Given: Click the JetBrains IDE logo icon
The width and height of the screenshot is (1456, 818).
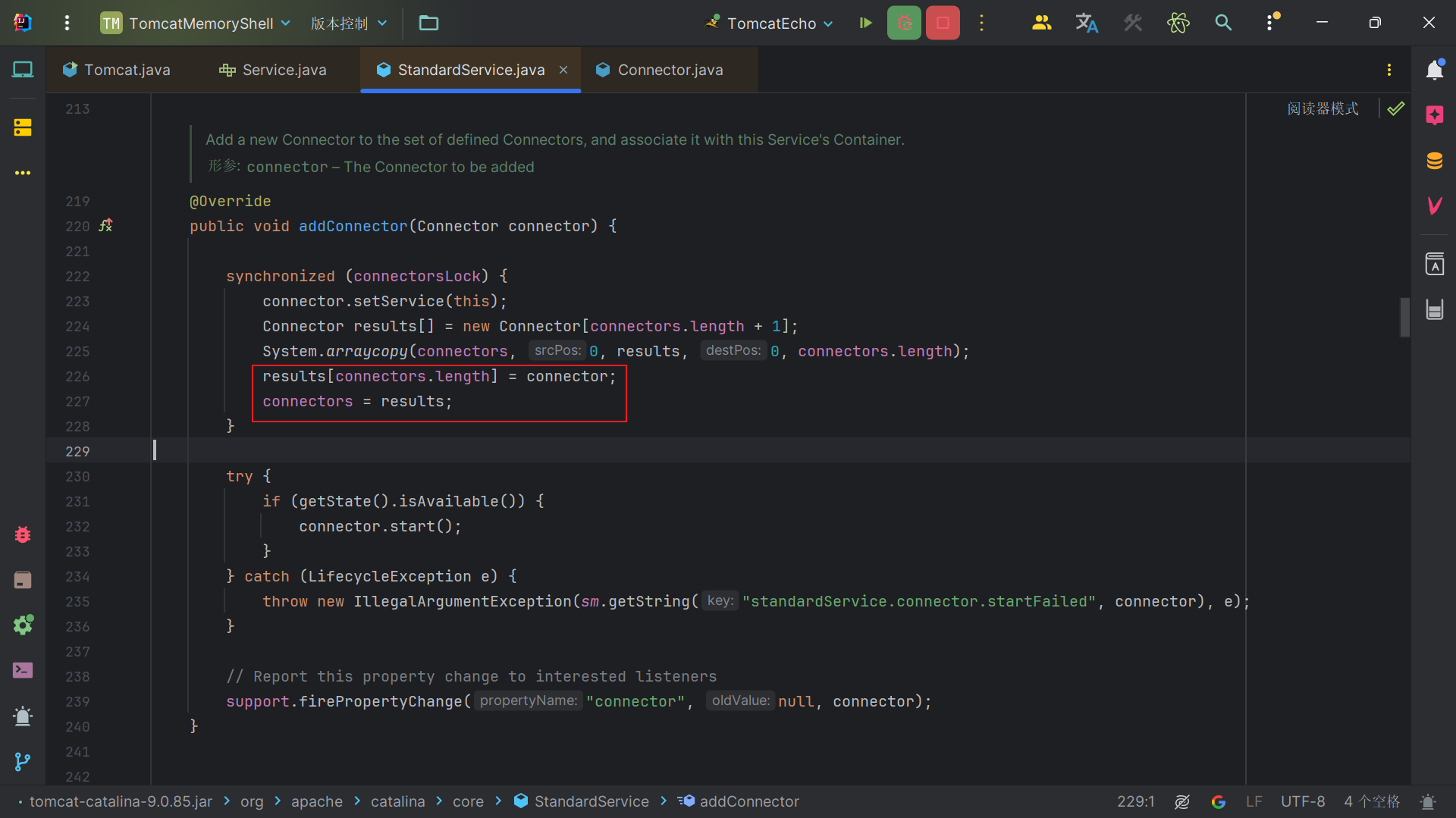Looking at the screenshot, I should click(x=23, y=23).
